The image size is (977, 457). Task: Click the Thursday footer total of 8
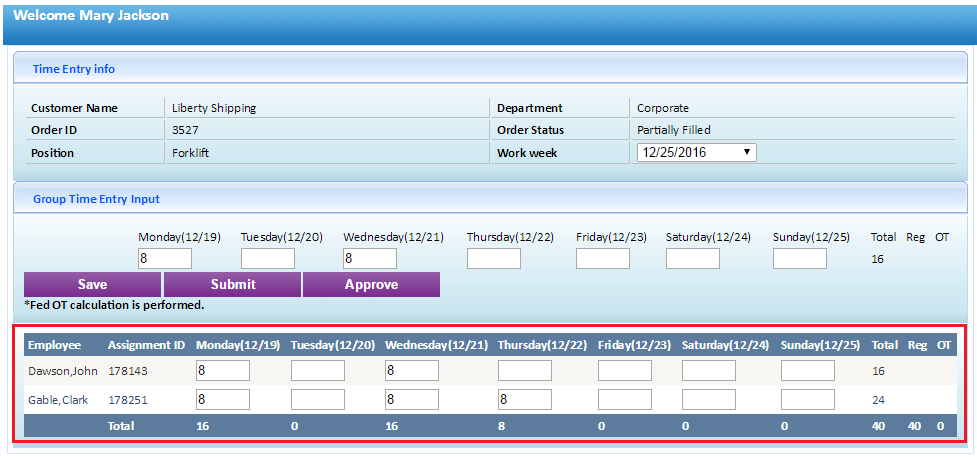502,426
